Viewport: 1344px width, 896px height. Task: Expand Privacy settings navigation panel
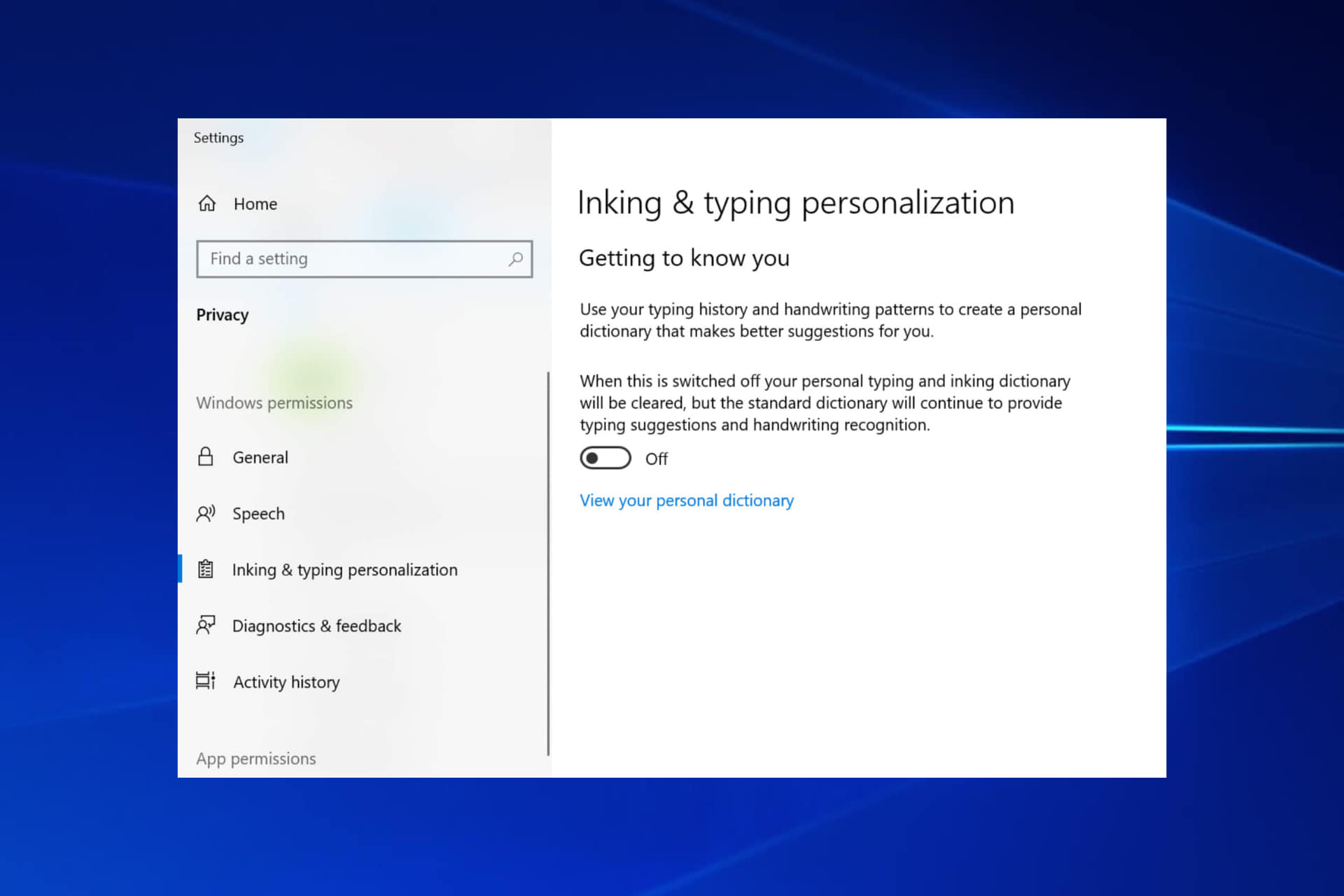223,314
